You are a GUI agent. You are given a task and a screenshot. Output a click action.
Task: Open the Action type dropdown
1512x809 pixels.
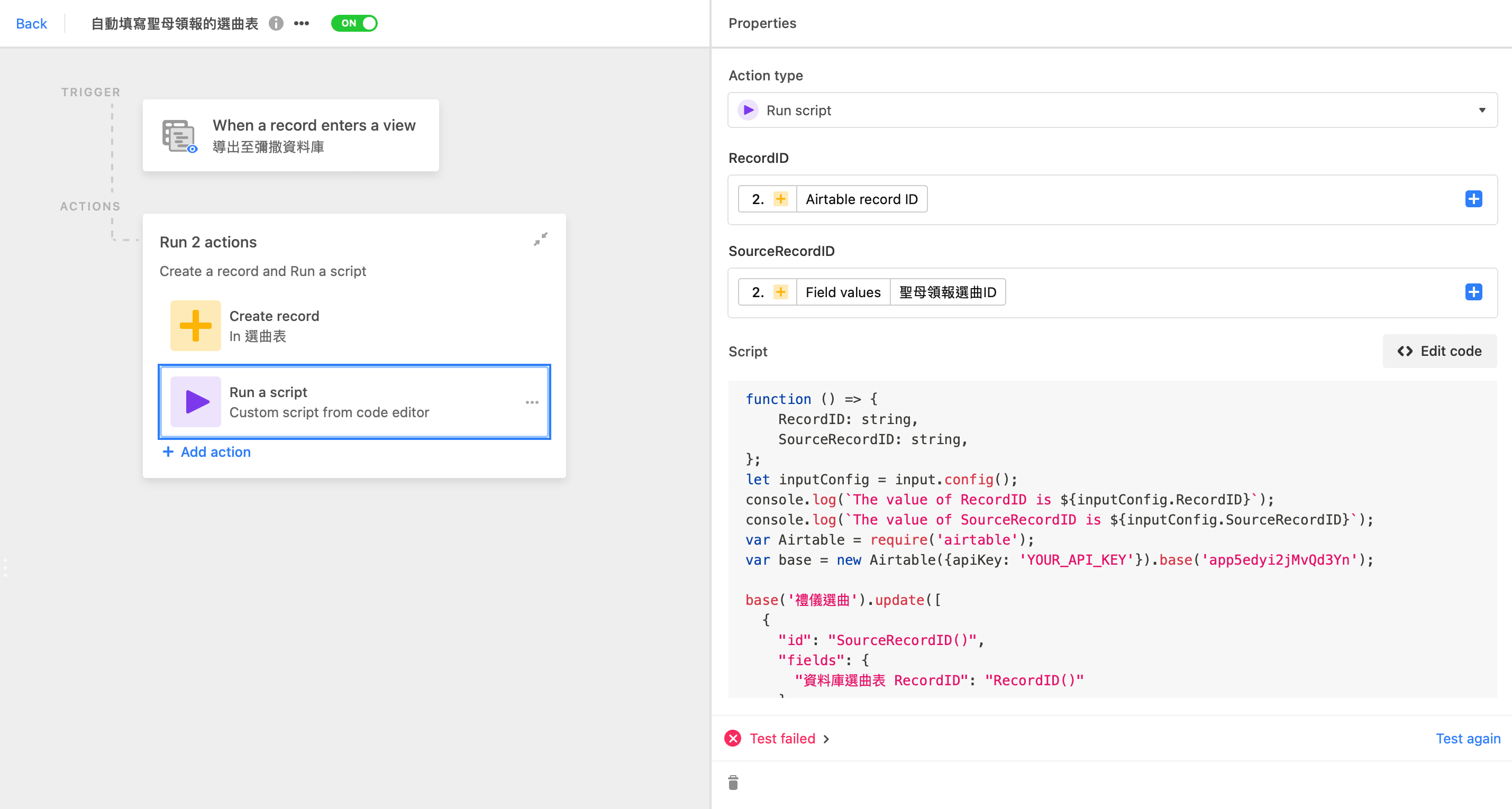tap(1112, 111)
